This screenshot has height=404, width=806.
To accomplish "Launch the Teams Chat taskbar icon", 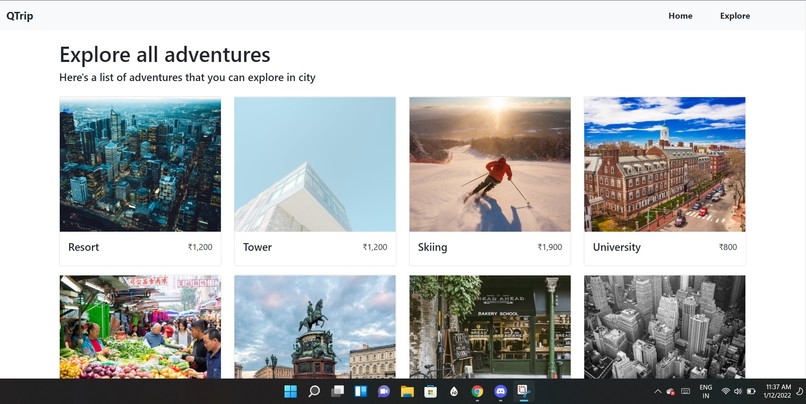I will (384, 392).
